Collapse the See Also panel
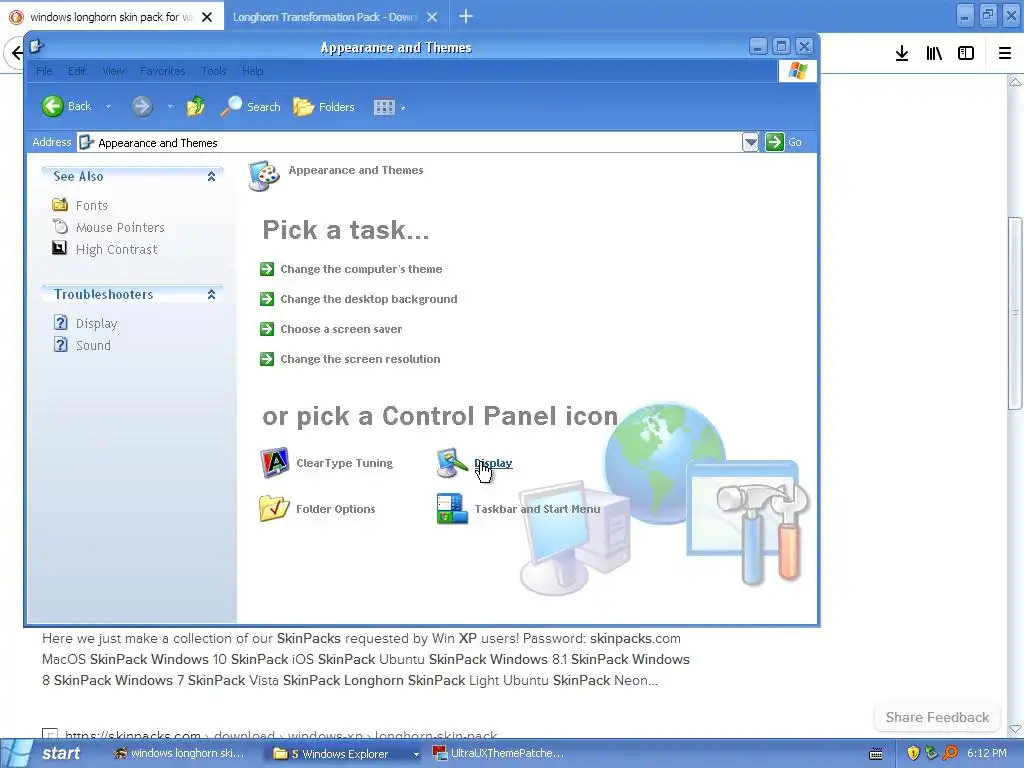The width and height of the screenshot is (1024, 768). tap(211, 176)
